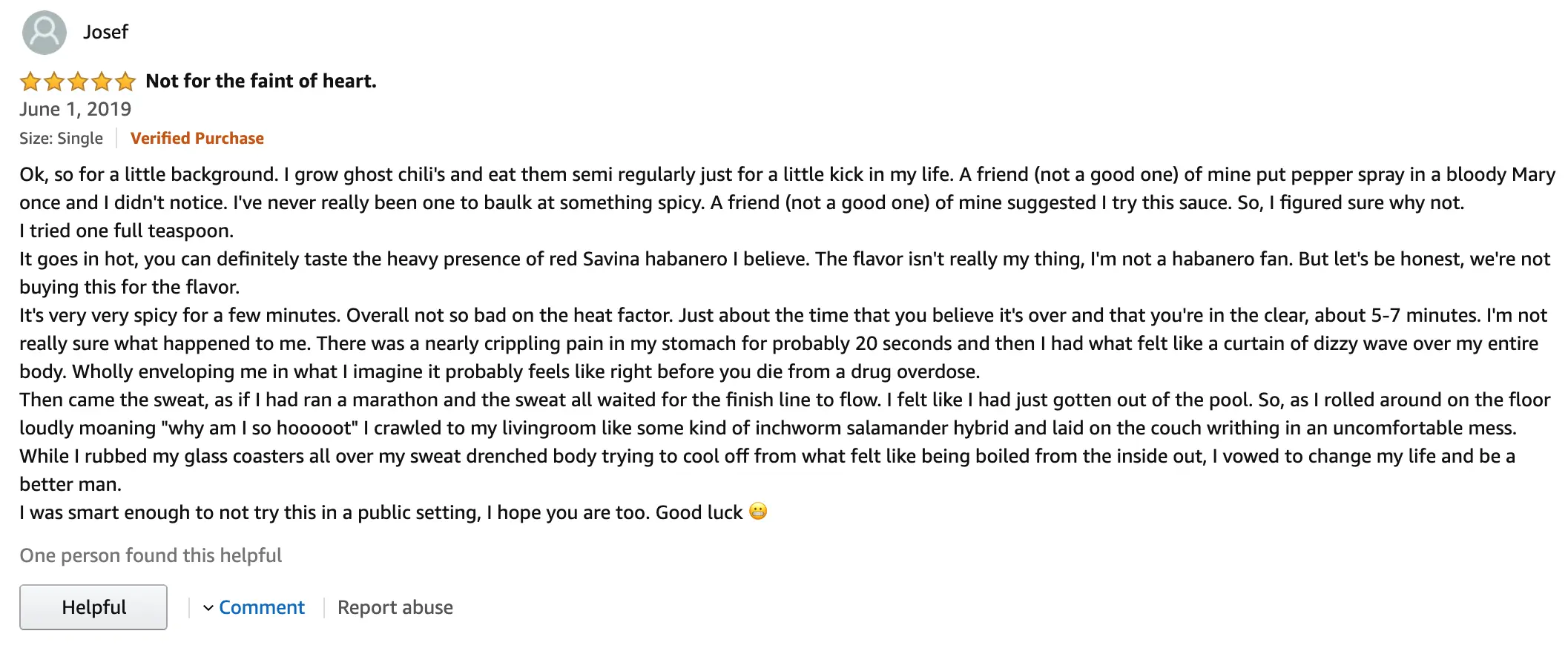Click the first star of the rating
This screenshot has width=1568, height=648.
[30, 81]
